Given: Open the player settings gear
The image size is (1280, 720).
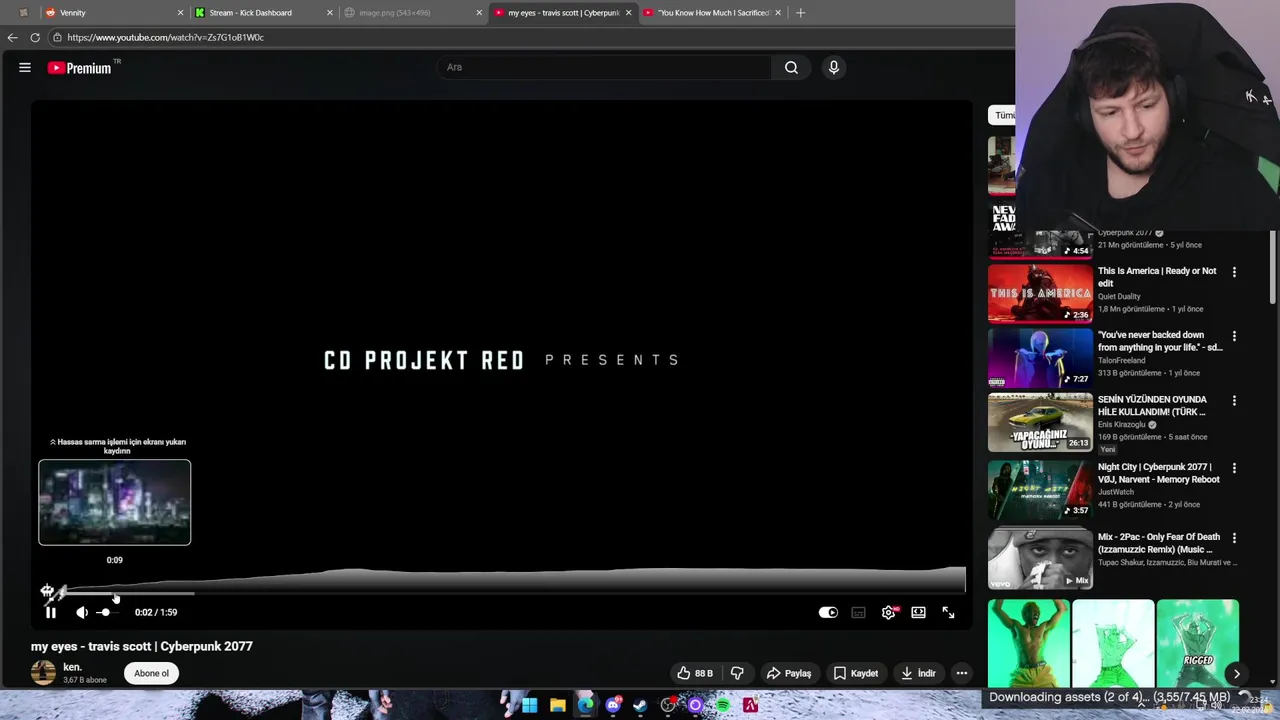Looking at the screenshot, I should pos(888,613).
